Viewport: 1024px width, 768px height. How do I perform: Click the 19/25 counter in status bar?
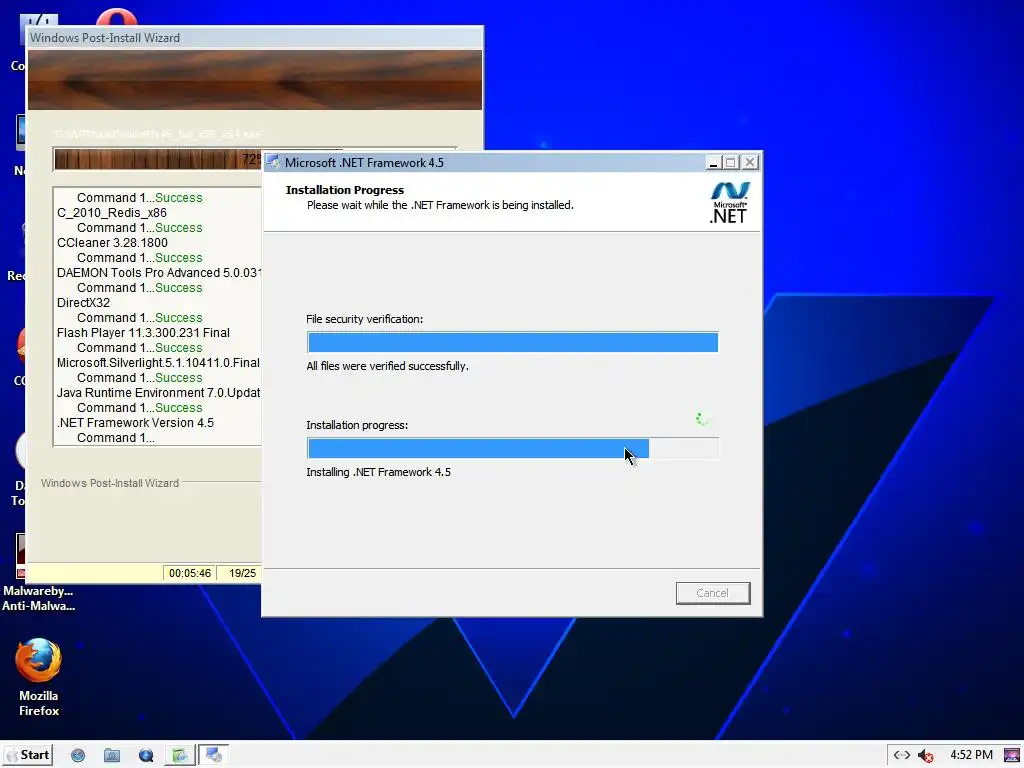[x=242, y=573]
